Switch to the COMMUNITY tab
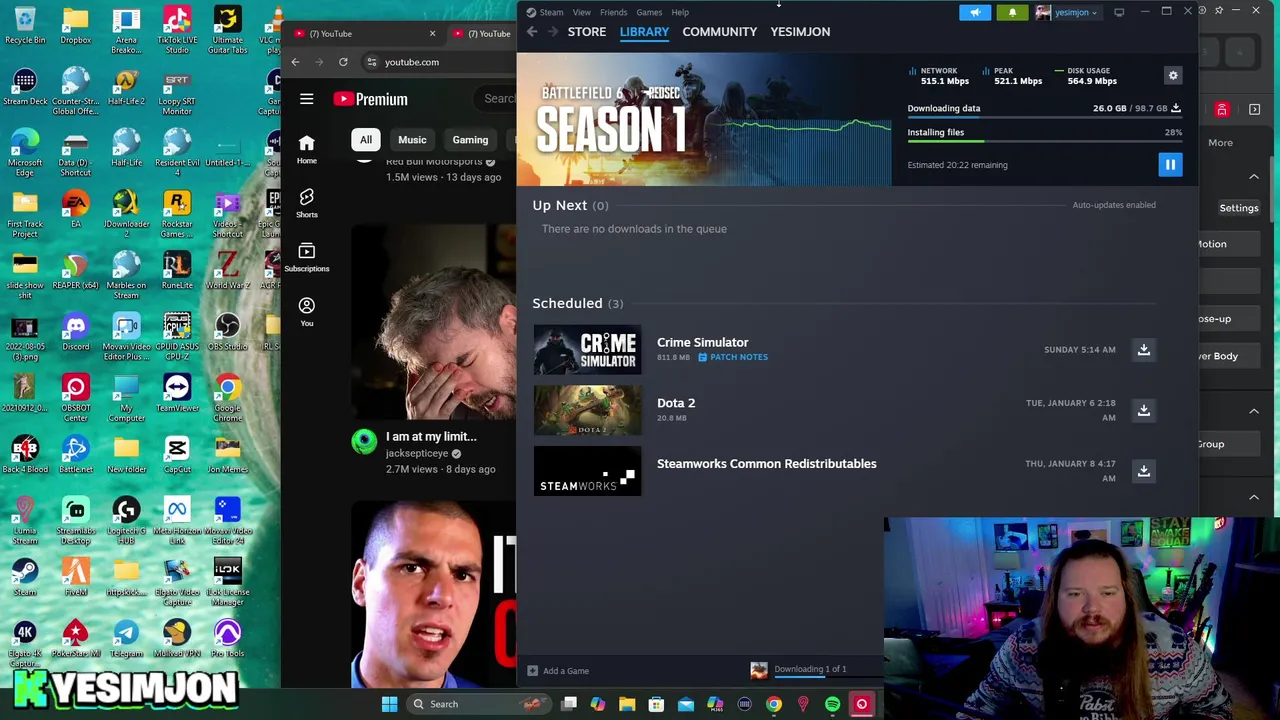 (719, 31)
